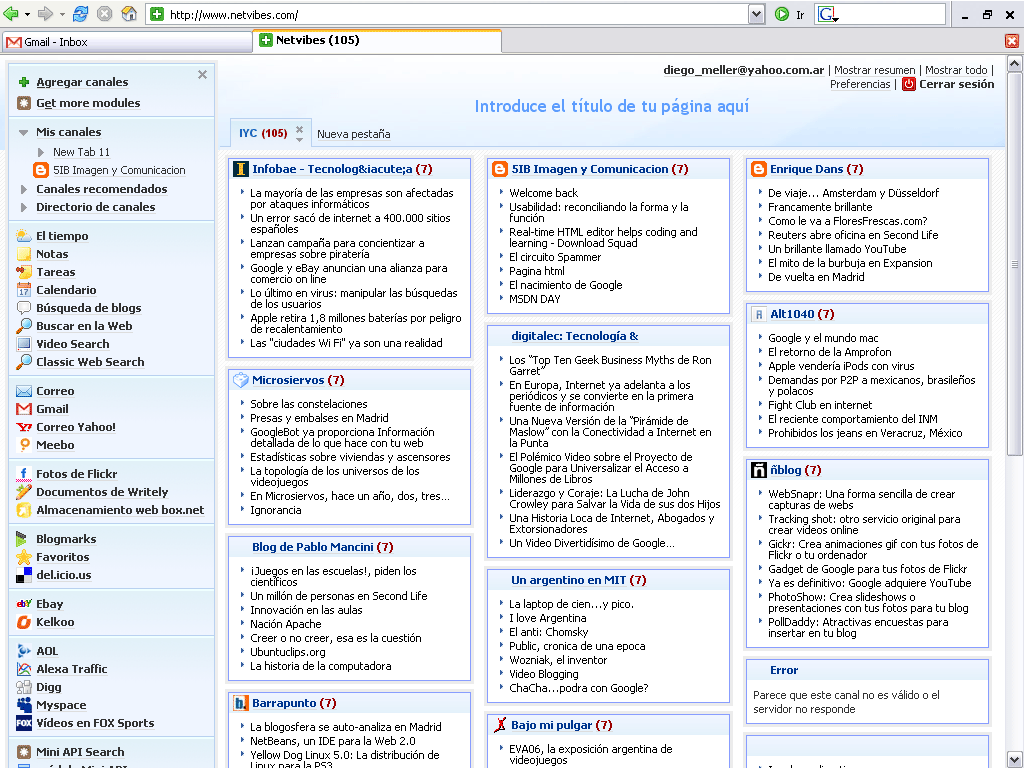Click the El tiempo weather icon

[24, 236]
